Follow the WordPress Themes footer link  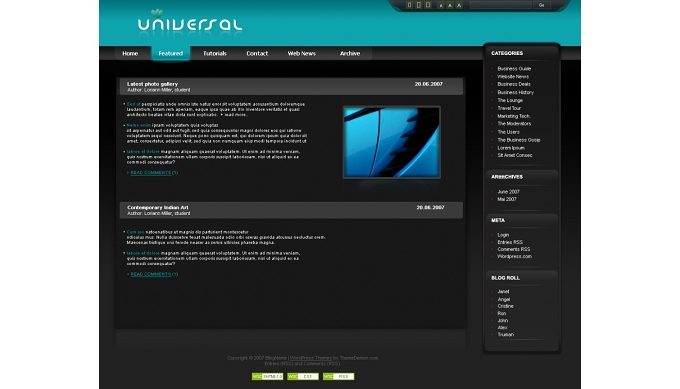point(311,358)
